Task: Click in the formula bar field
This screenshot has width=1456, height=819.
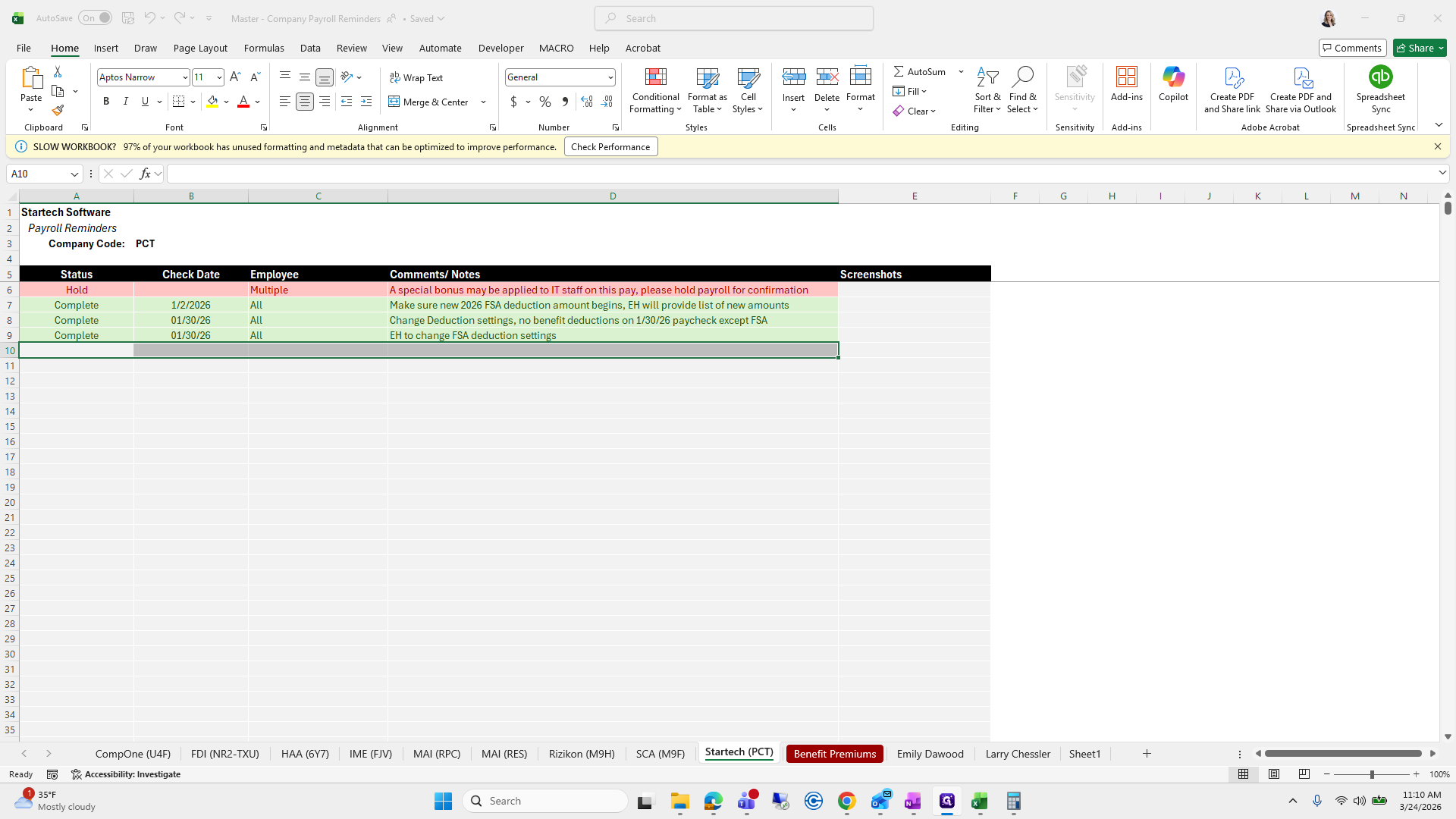Action: (796, 174)
